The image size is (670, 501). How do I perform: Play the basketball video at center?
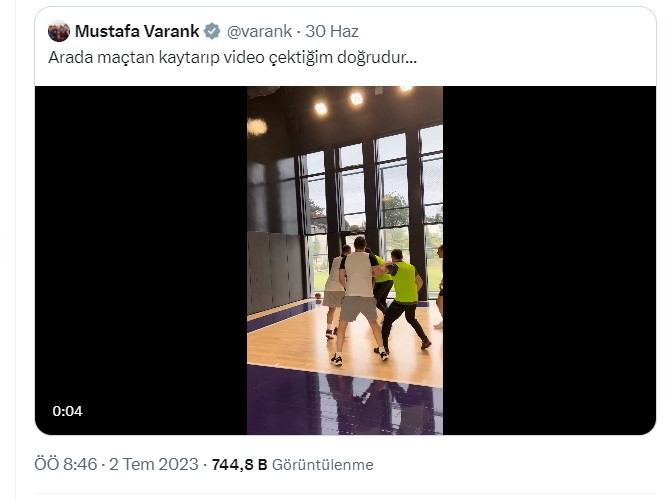tap(345, 260)
